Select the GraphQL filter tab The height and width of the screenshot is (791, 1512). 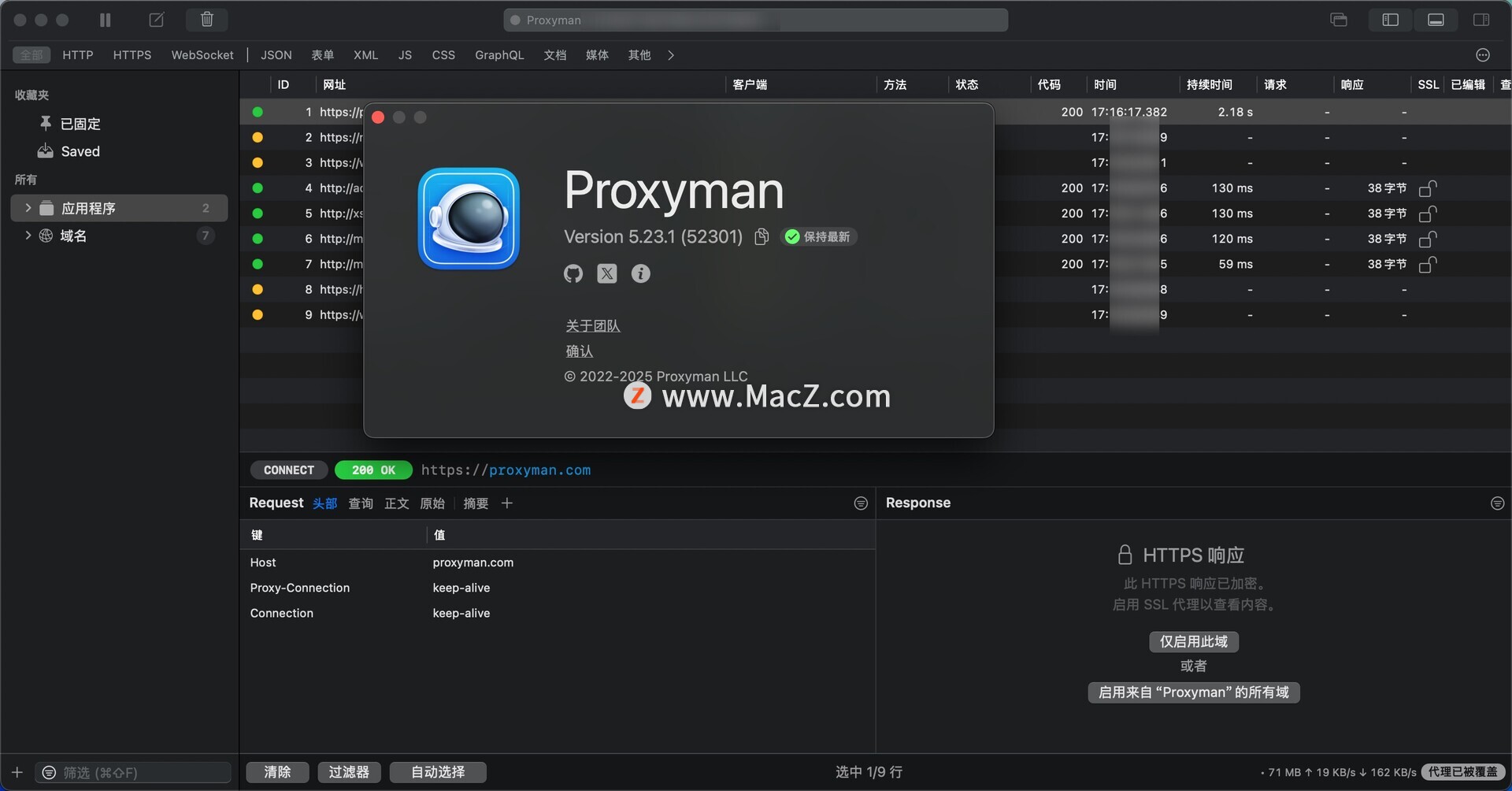499,54
